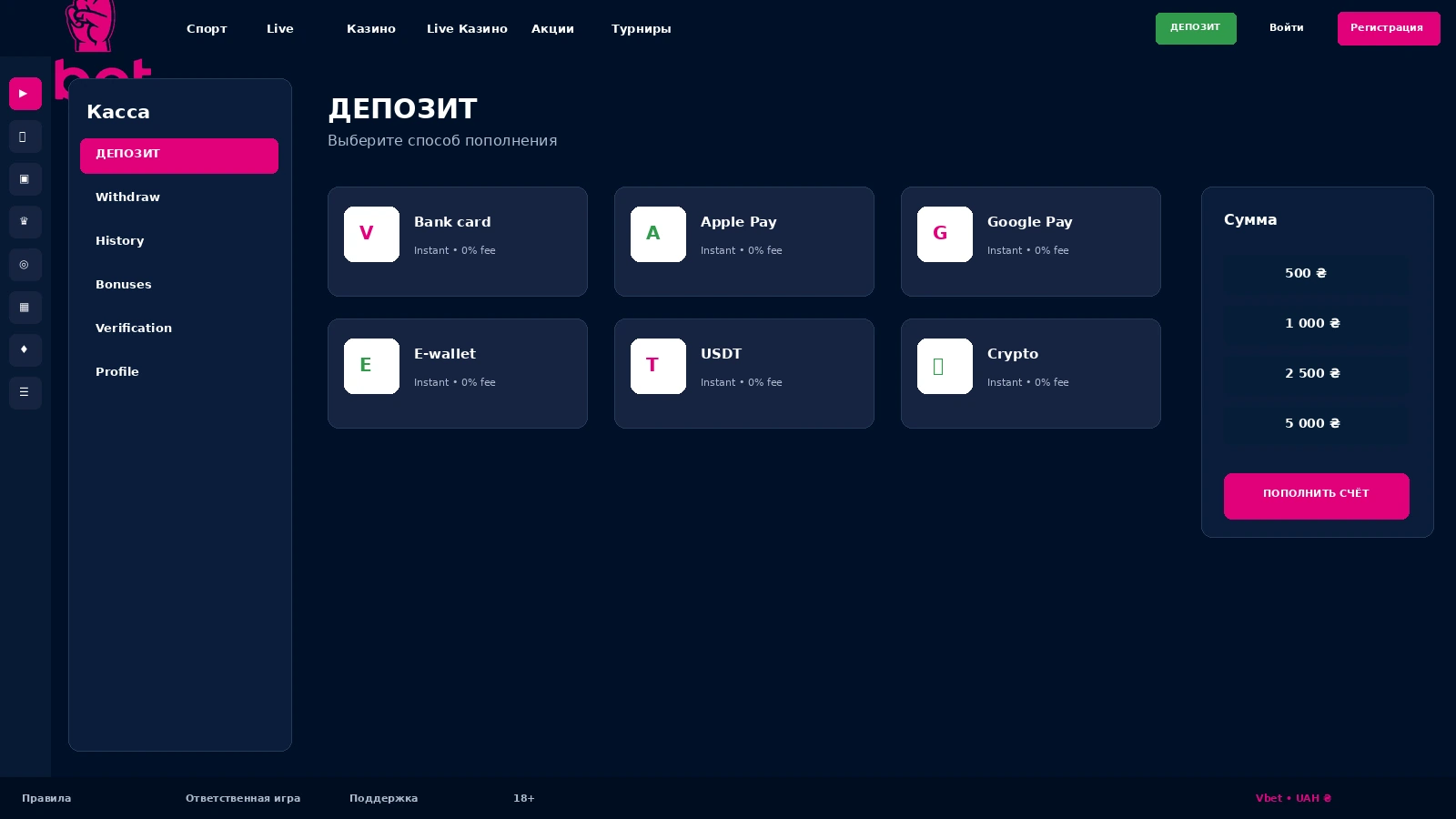This screenshot has width=1456, height=819.
Task: Click the Bank card V icon
Action: pyautogui.click(x=371, y=234)
